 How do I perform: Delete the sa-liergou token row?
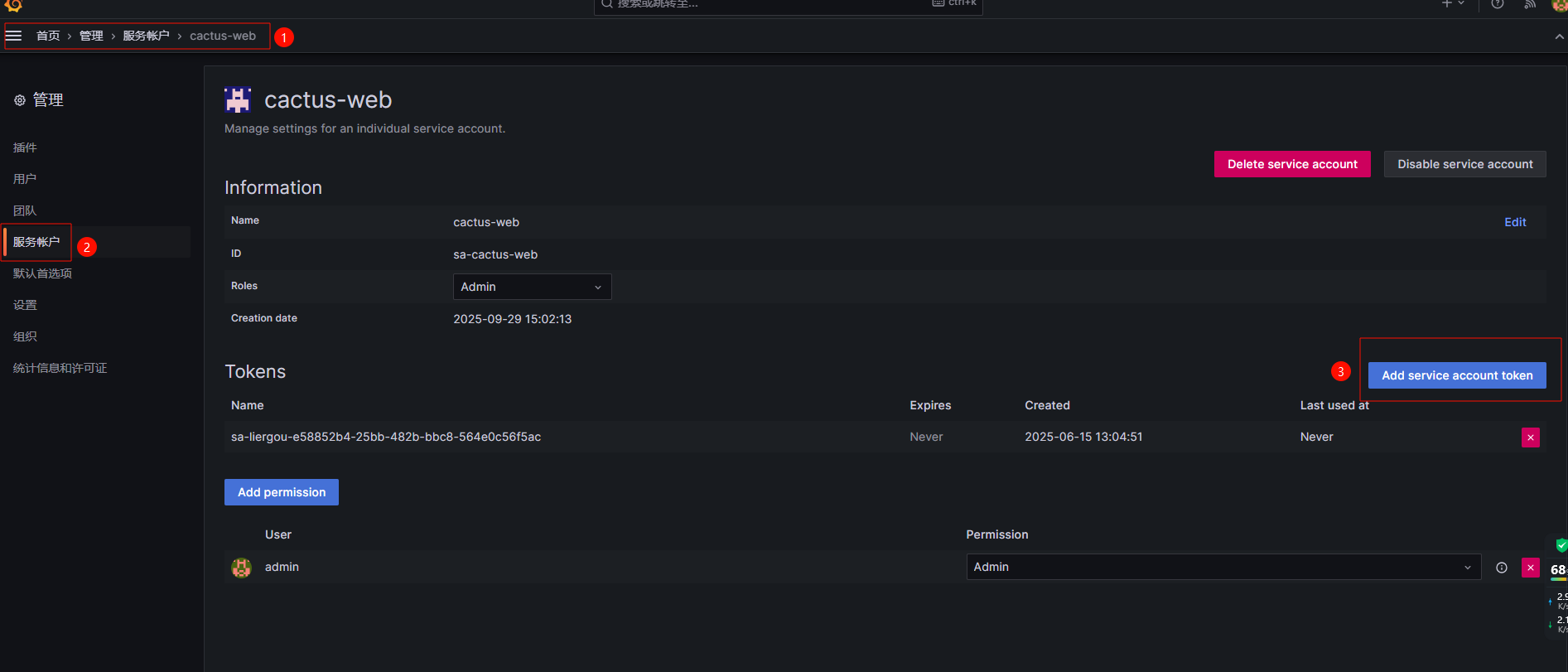coord(1530,438)
